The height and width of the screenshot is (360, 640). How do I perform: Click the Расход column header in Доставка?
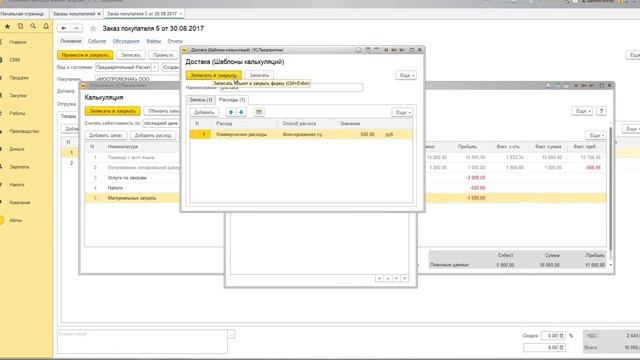pos(224,123)
